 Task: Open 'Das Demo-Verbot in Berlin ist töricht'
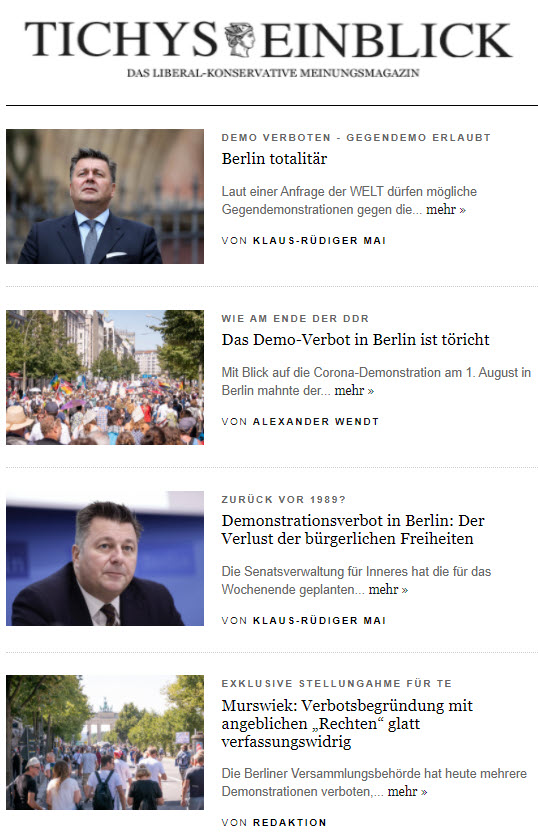tap(355, 339)
